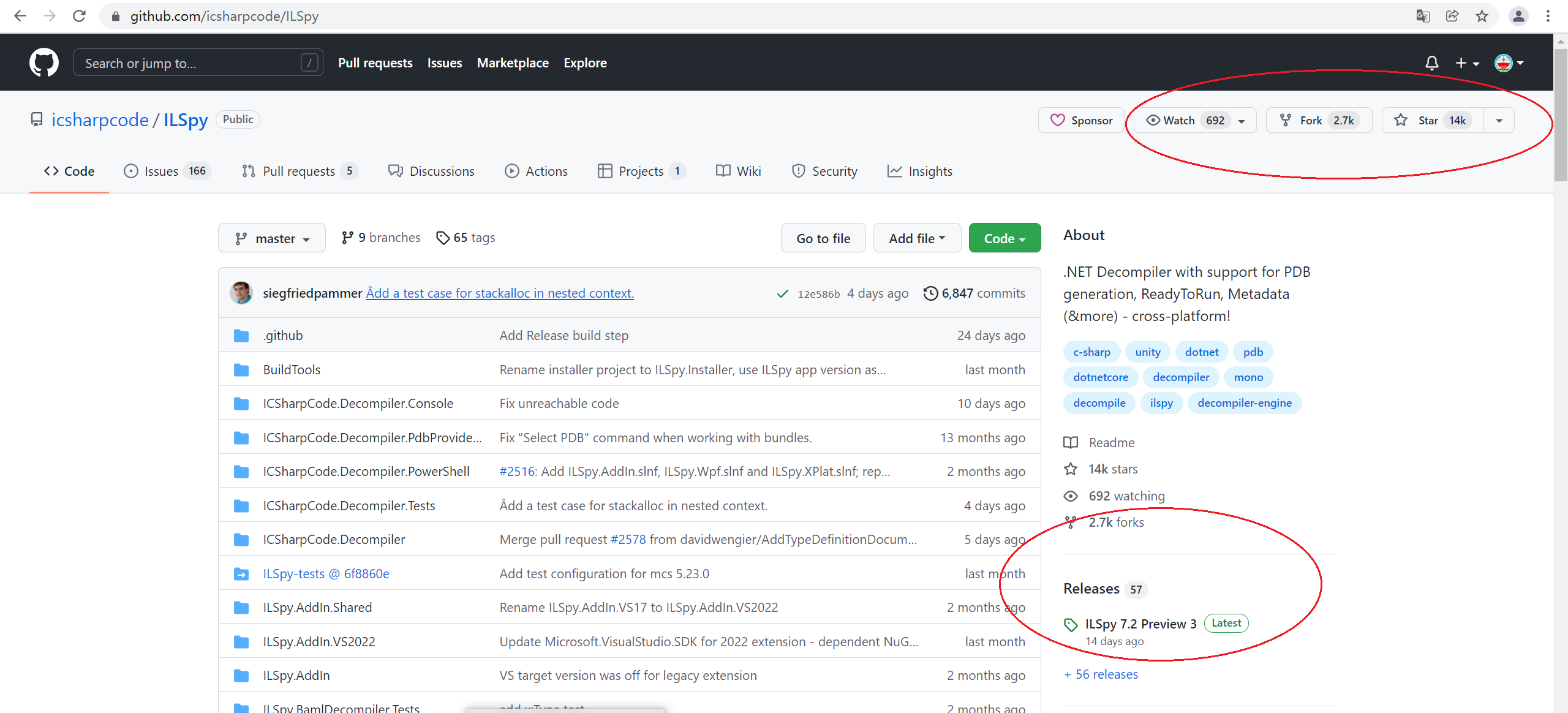Open the green Code dropdown
1568x713 pixels.
coord(1005,238)
